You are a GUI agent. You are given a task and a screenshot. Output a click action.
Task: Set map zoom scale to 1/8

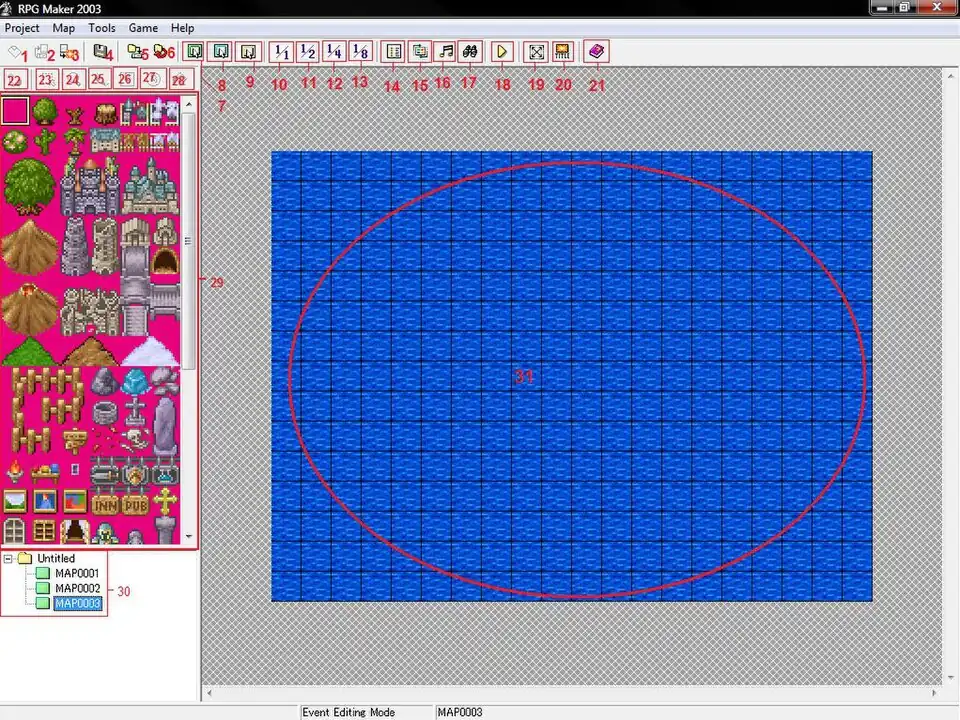360,51
